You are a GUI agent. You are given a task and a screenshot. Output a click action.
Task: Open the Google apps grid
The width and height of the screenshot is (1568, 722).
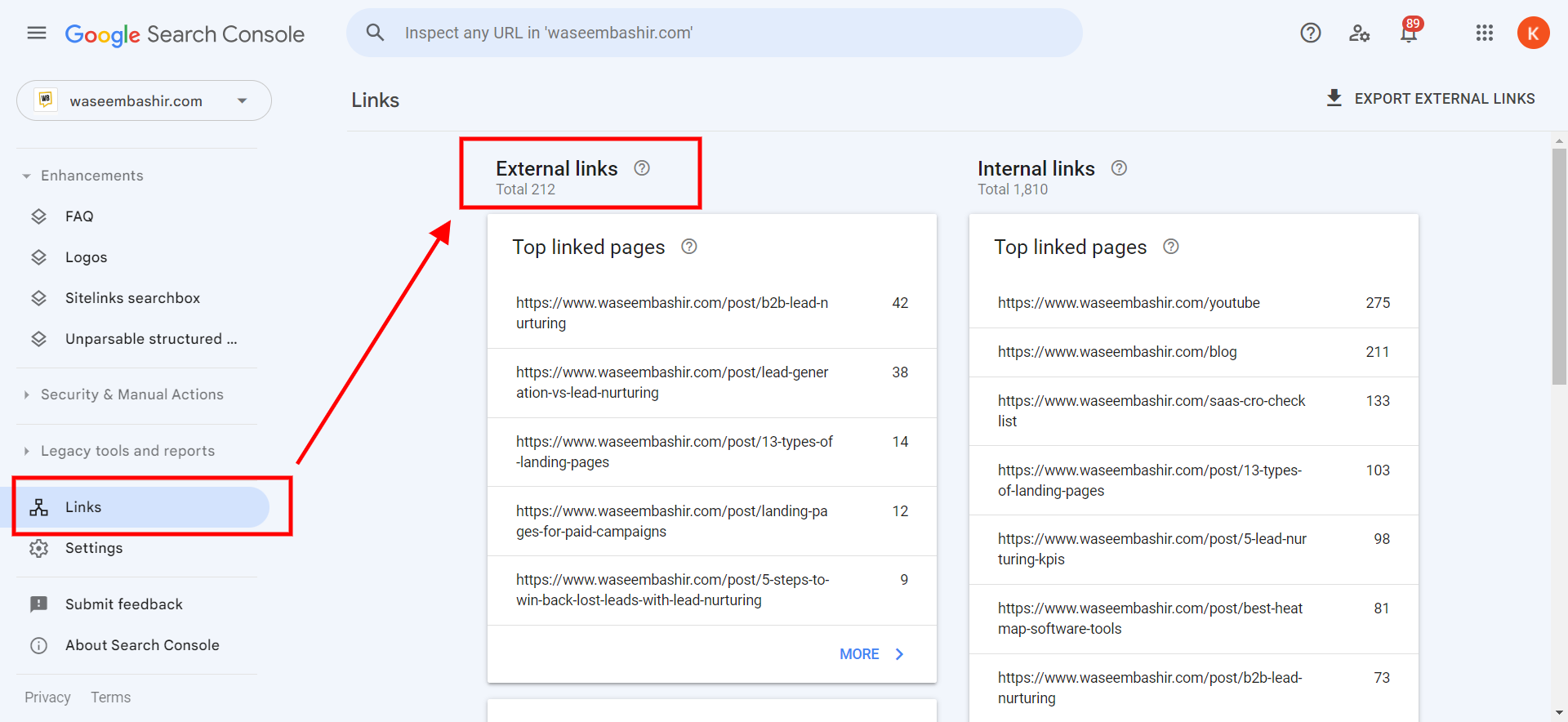1485,33
